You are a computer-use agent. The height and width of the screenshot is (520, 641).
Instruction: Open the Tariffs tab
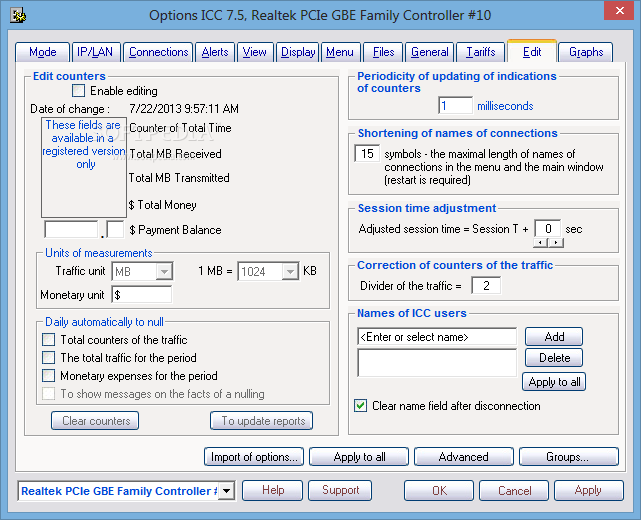[x=481, y=52]
